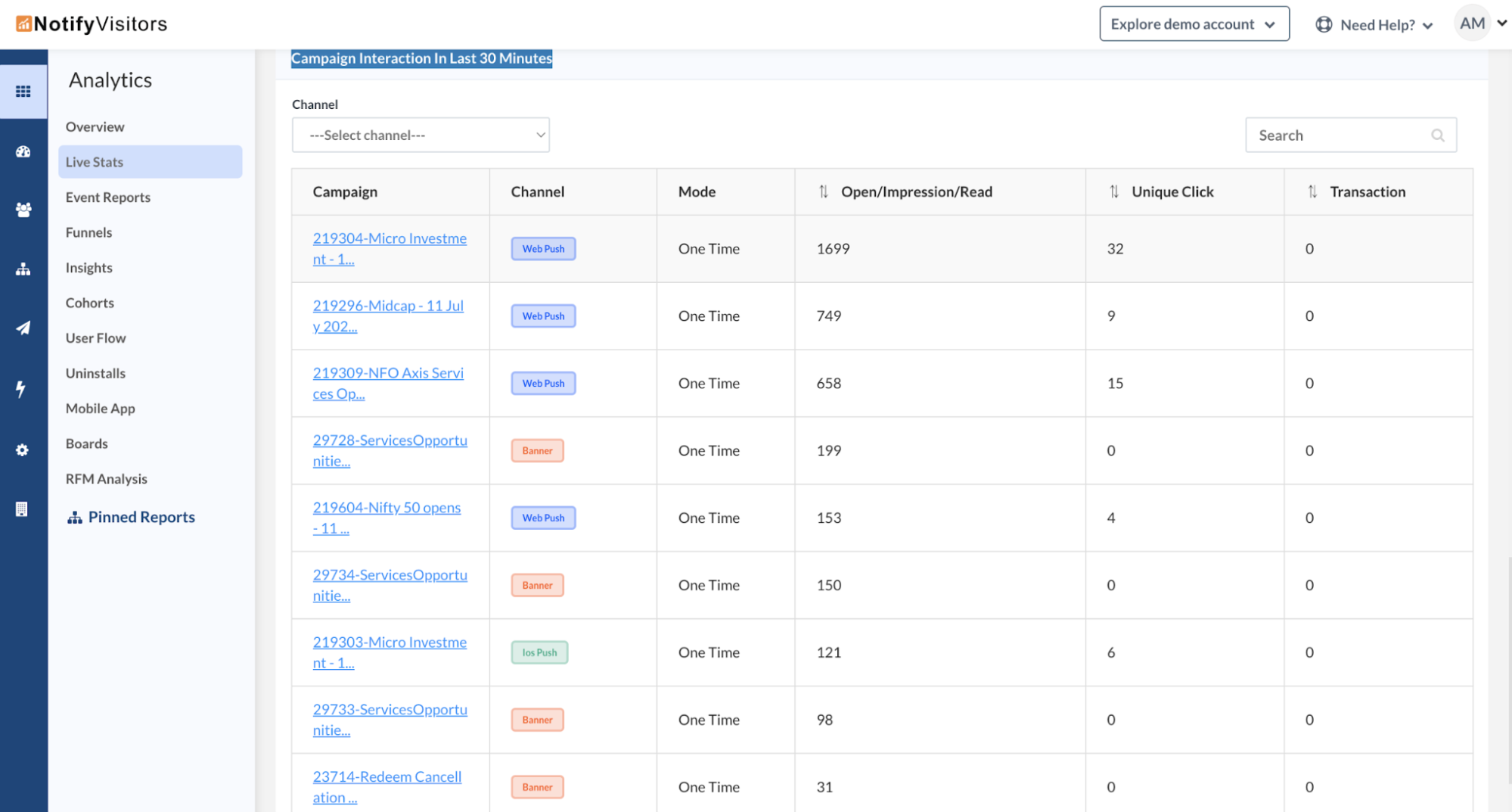The image size is (1512, 812).
Task: Click the 658 impressions value
Action: (x=829, y=384)
